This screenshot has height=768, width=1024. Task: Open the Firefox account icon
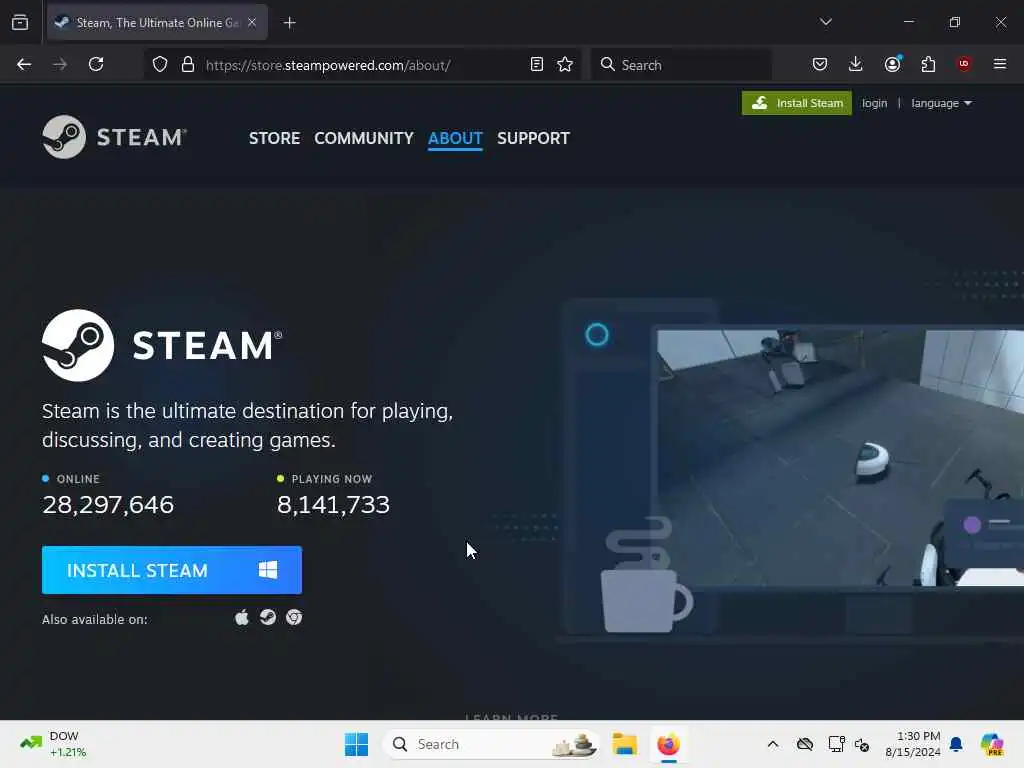893,64
